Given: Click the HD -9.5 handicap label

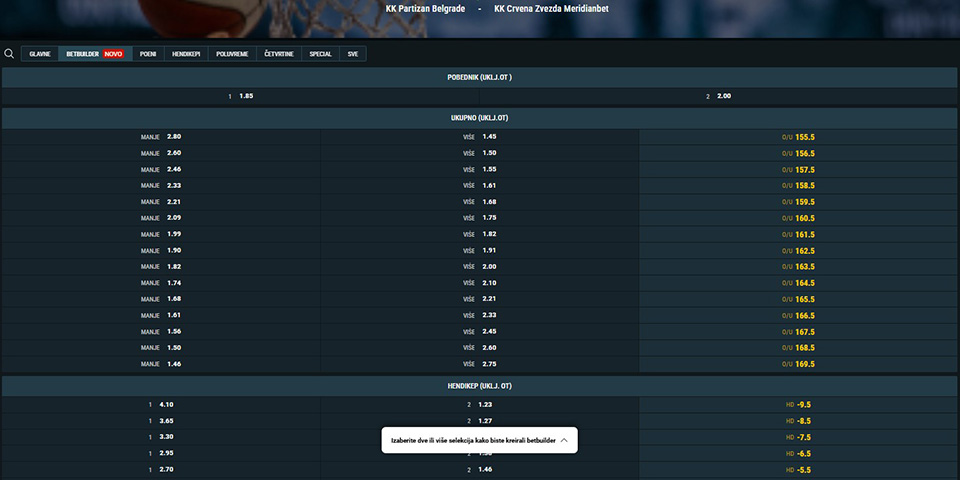Looking at the screenshot, I should pos(798,405).
